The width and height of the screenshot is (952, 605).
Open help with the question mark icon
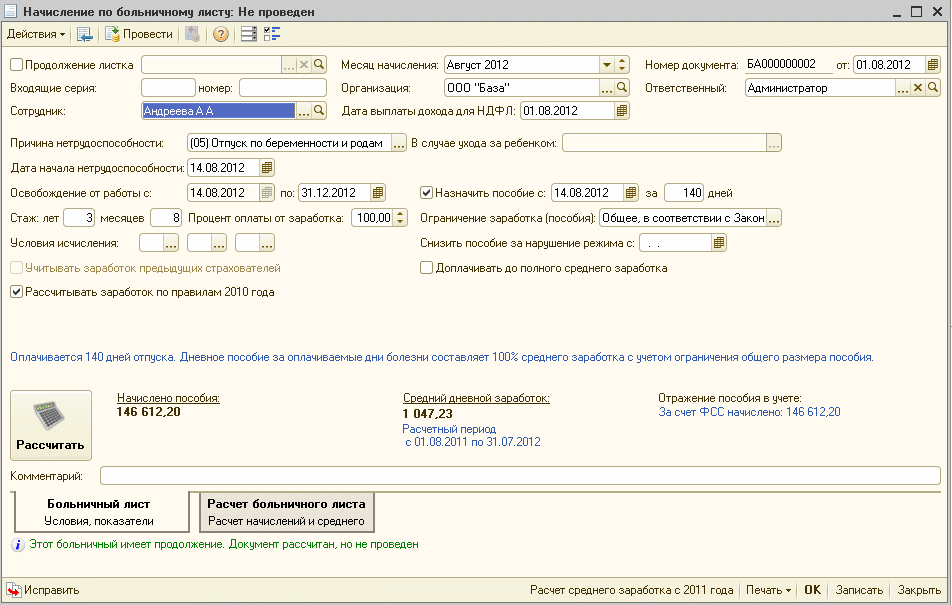coord(221,35)
